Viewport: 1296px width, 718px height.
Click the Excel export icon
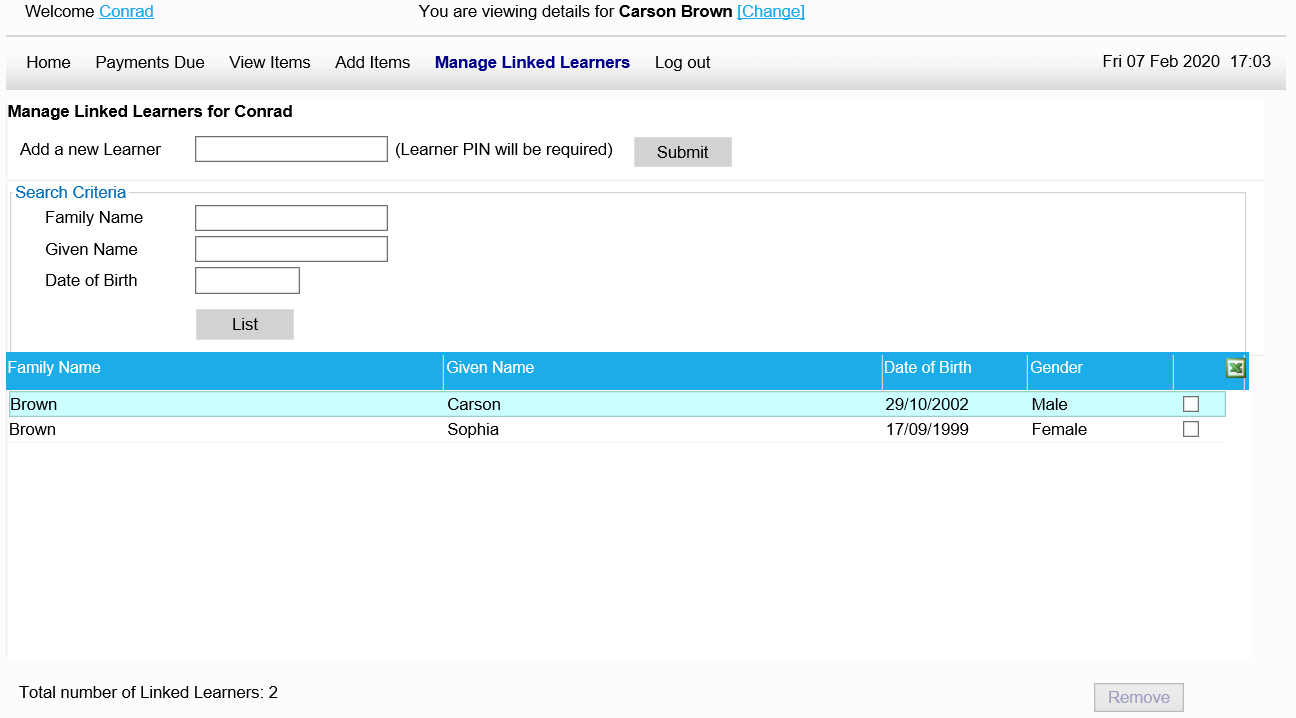click(x=1235, y=368)
